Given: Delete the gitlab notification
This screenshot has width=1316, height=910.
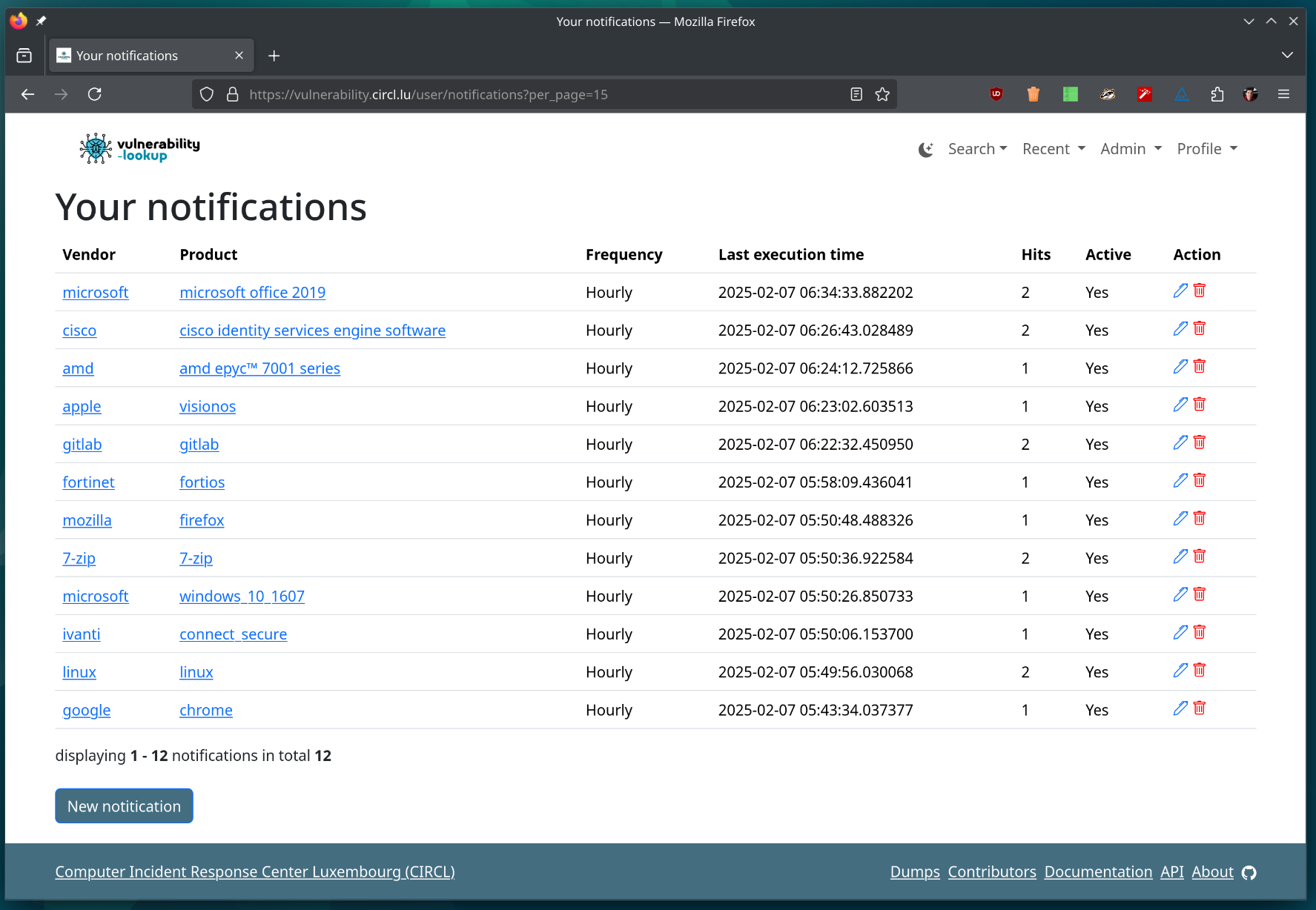Looking at the screenshot, I should [1200, 442].
